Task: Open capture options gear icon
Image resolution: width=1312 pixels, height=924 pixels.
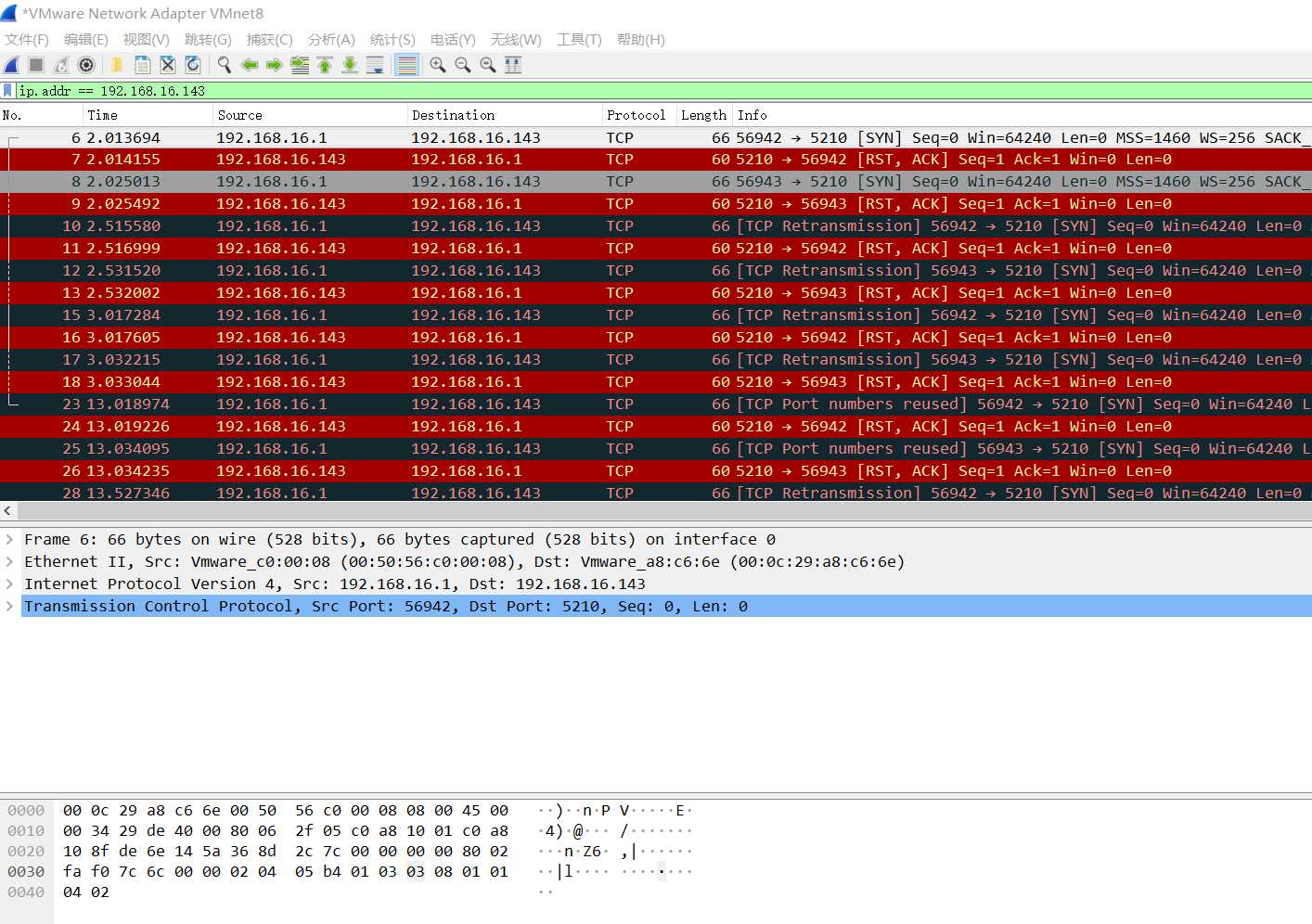Action: click(x=86, y=65)
